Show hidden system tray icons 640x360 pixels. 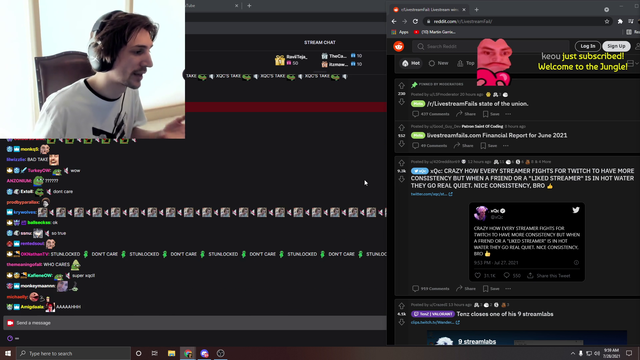point(573,353)
